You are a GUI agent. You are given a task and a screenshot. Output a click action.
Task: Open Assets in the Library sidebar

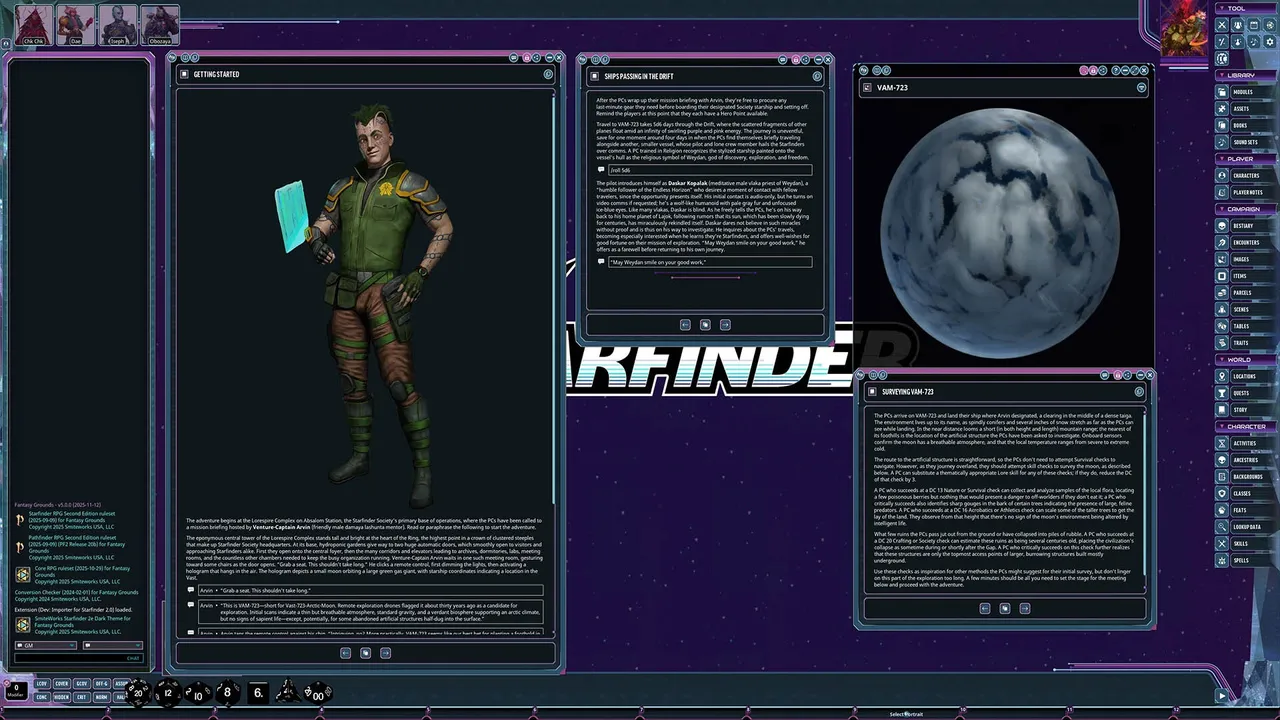[1246, 109]
